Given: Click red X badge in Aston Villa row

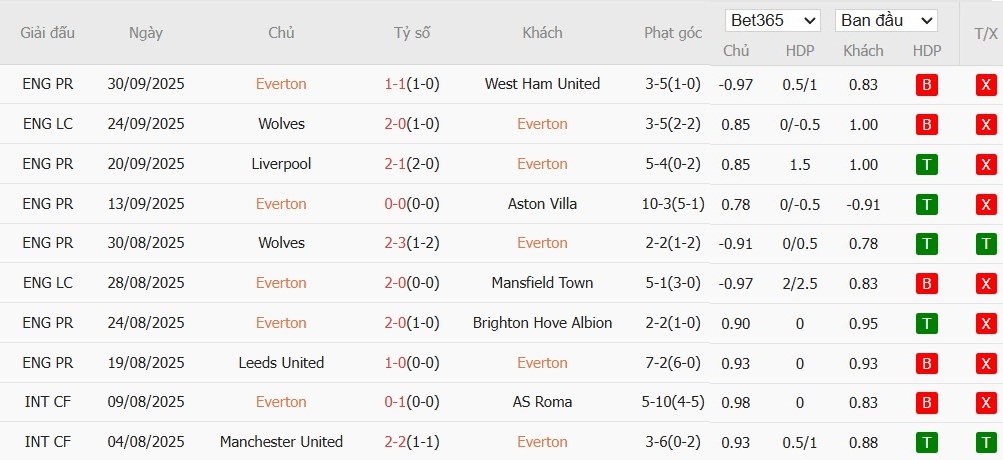Looking at the screenshot, I should point(986,204).
